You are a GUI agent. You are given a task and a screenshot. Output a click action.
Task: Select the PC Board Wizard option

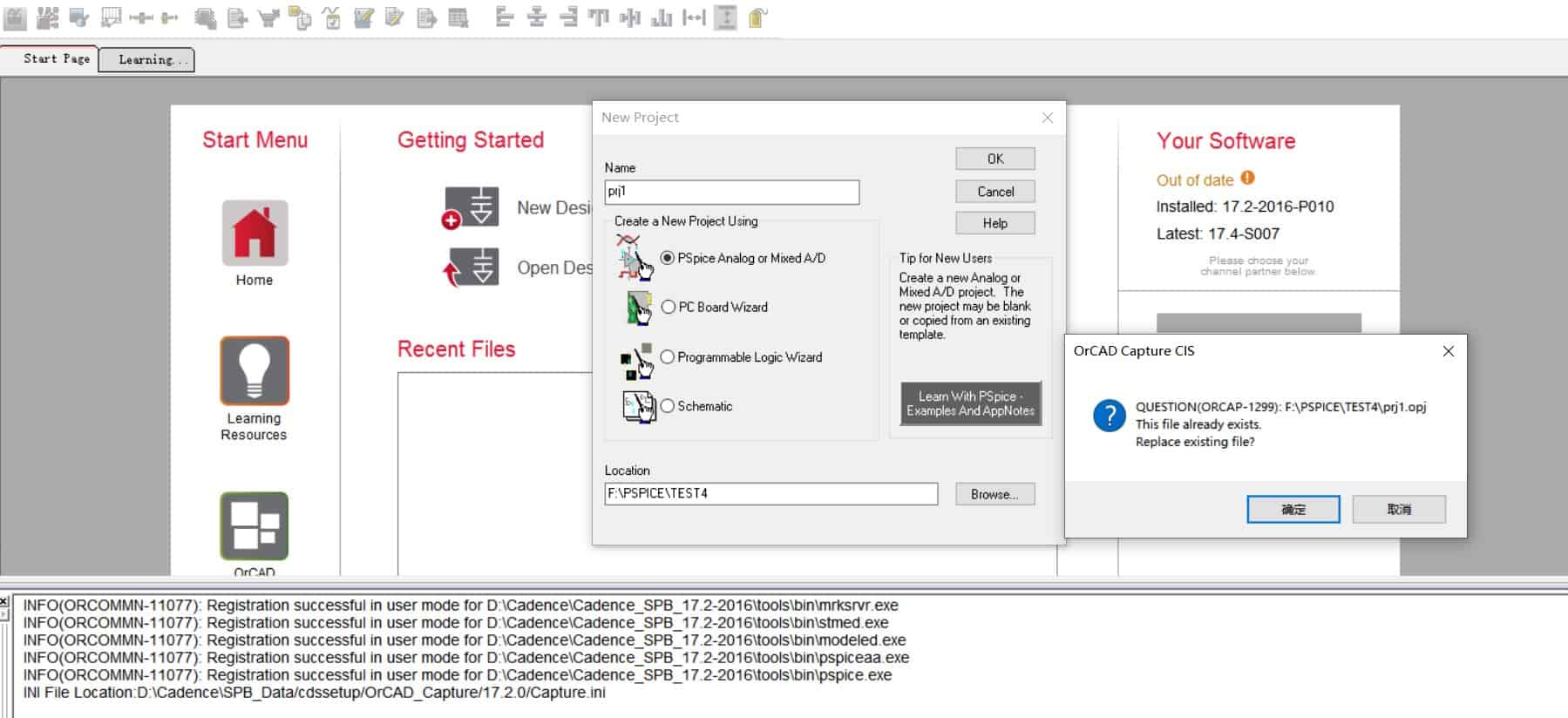point(669,307)
